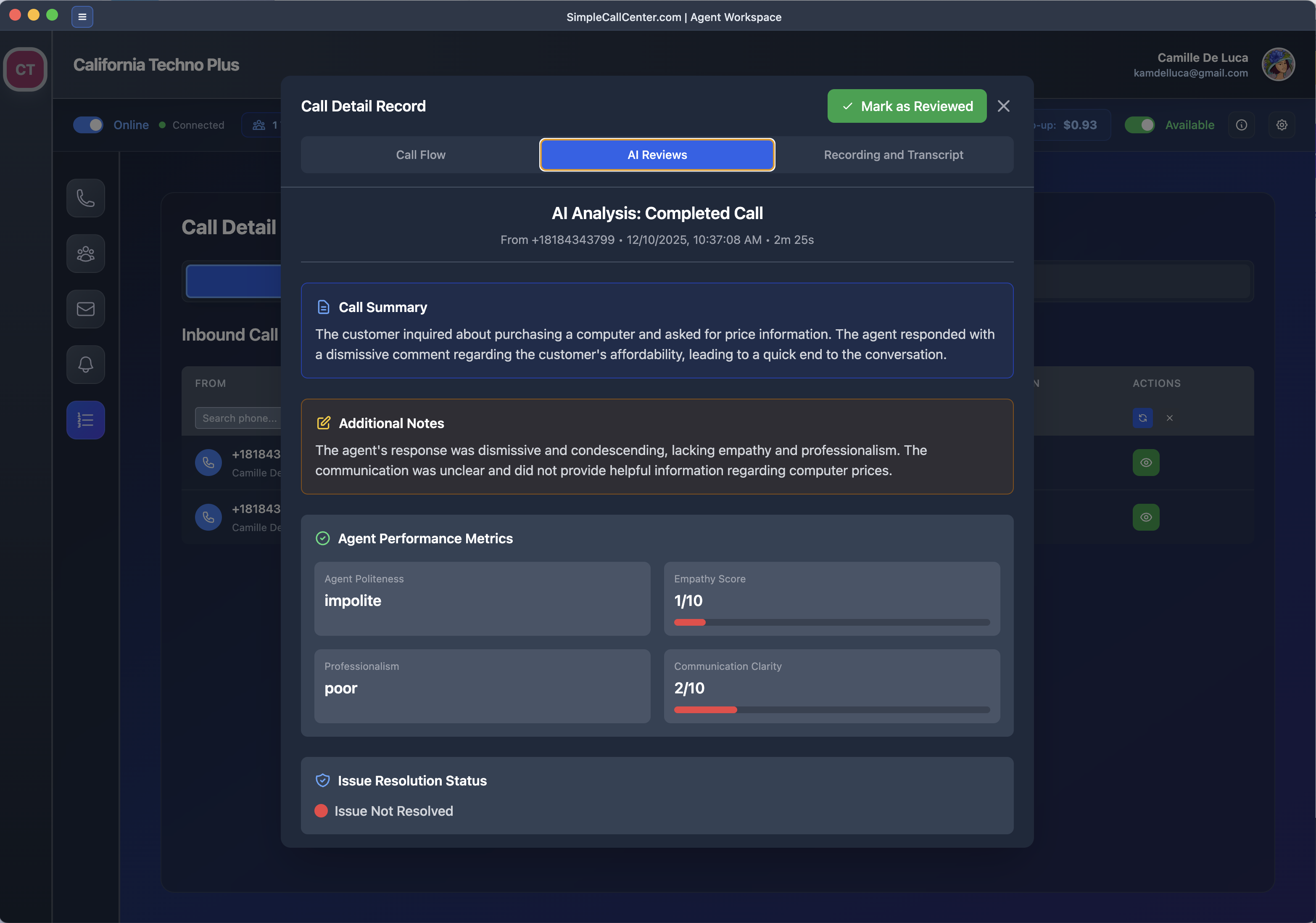This screenshot has width=1316, height=923.
Task: Open notifications via the bell icon
Action: (85, 365)
